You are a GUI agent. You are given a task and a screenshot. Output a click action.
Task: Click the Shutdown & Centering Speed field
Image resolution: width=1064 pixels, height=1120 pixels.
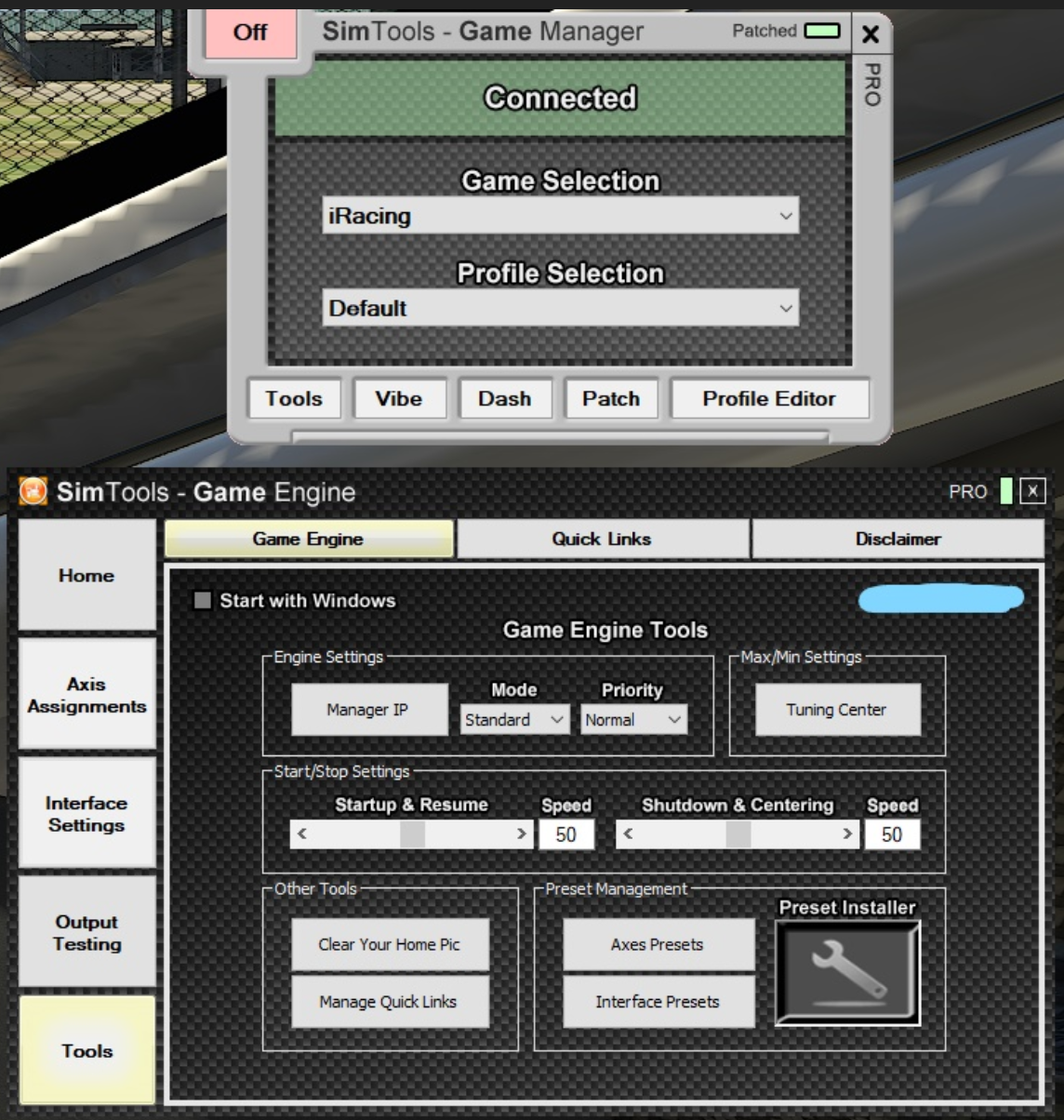[892, 834]
